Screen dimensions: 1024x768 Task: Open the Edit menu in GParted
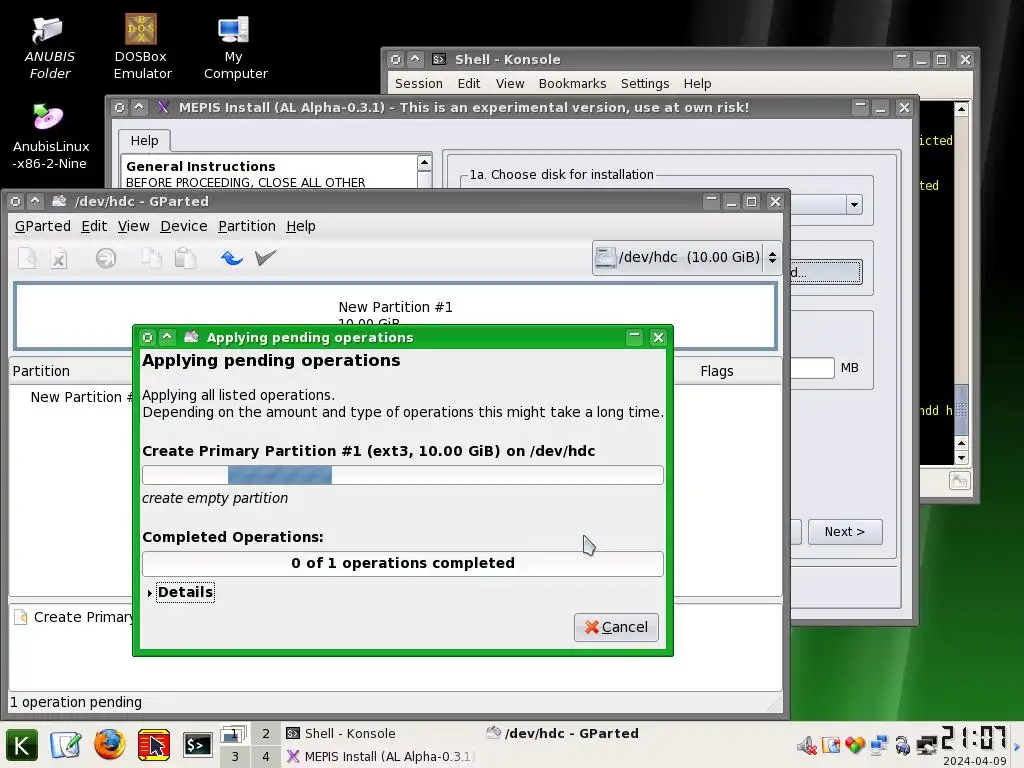click(94, 226)
